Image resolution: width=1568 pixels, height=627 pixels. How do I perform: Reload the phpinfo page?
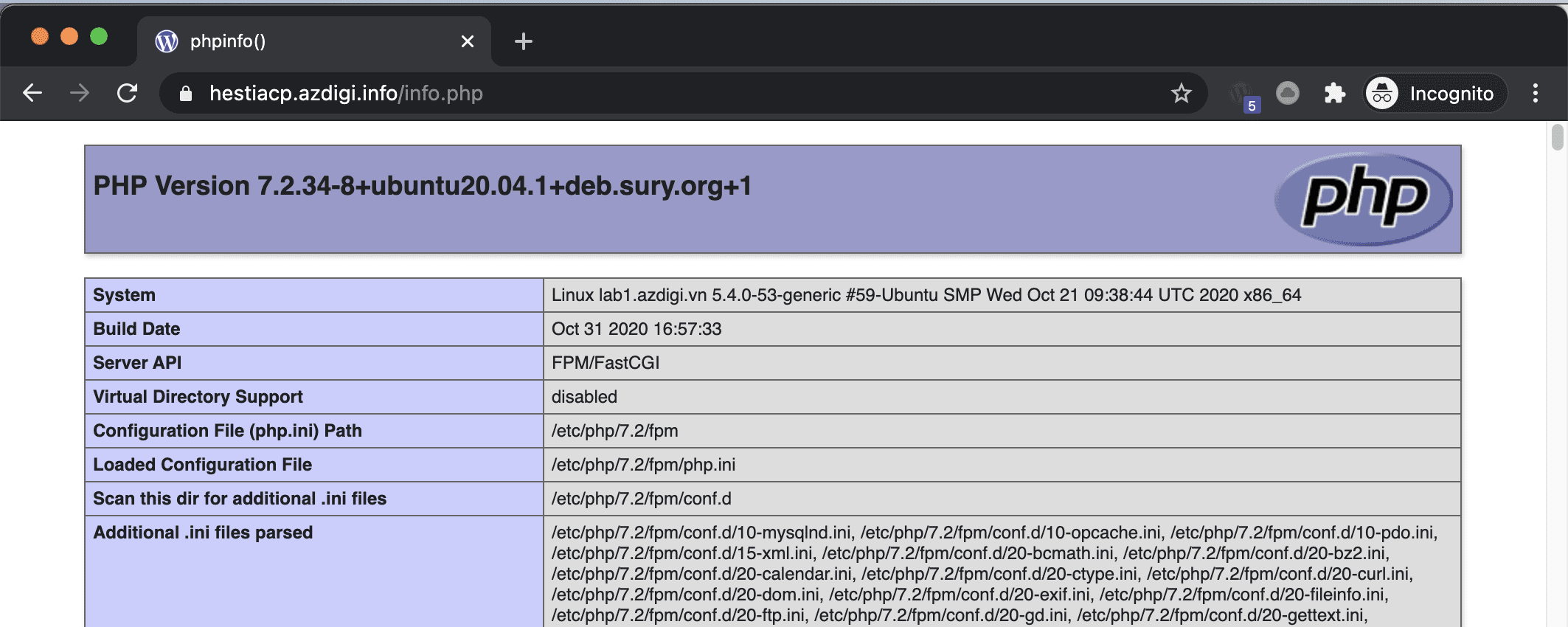128,93
